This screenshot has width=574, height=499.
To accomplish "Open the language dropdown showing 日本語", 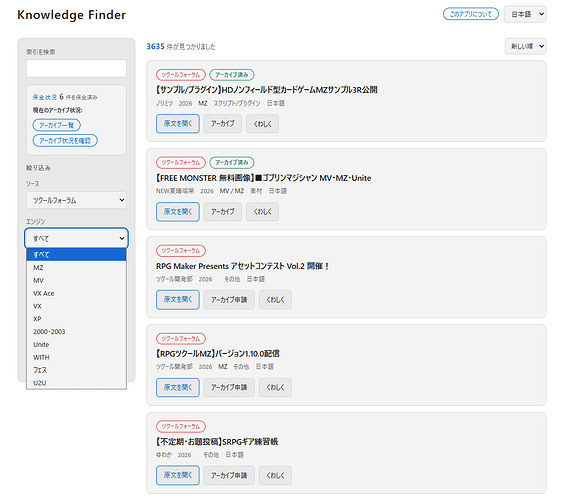I will pyautogui.click(x=525, y=14).
